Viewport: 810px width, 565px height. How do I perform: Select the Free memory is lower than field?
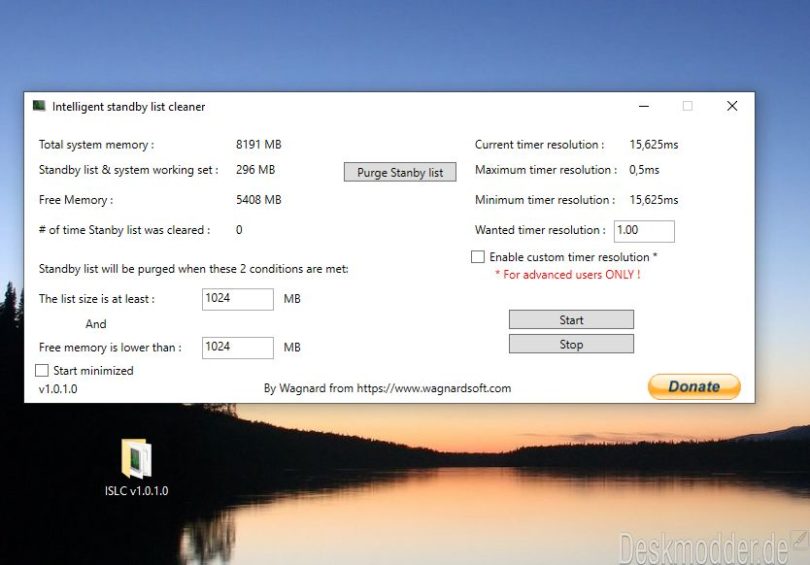[x=237, y=348]
